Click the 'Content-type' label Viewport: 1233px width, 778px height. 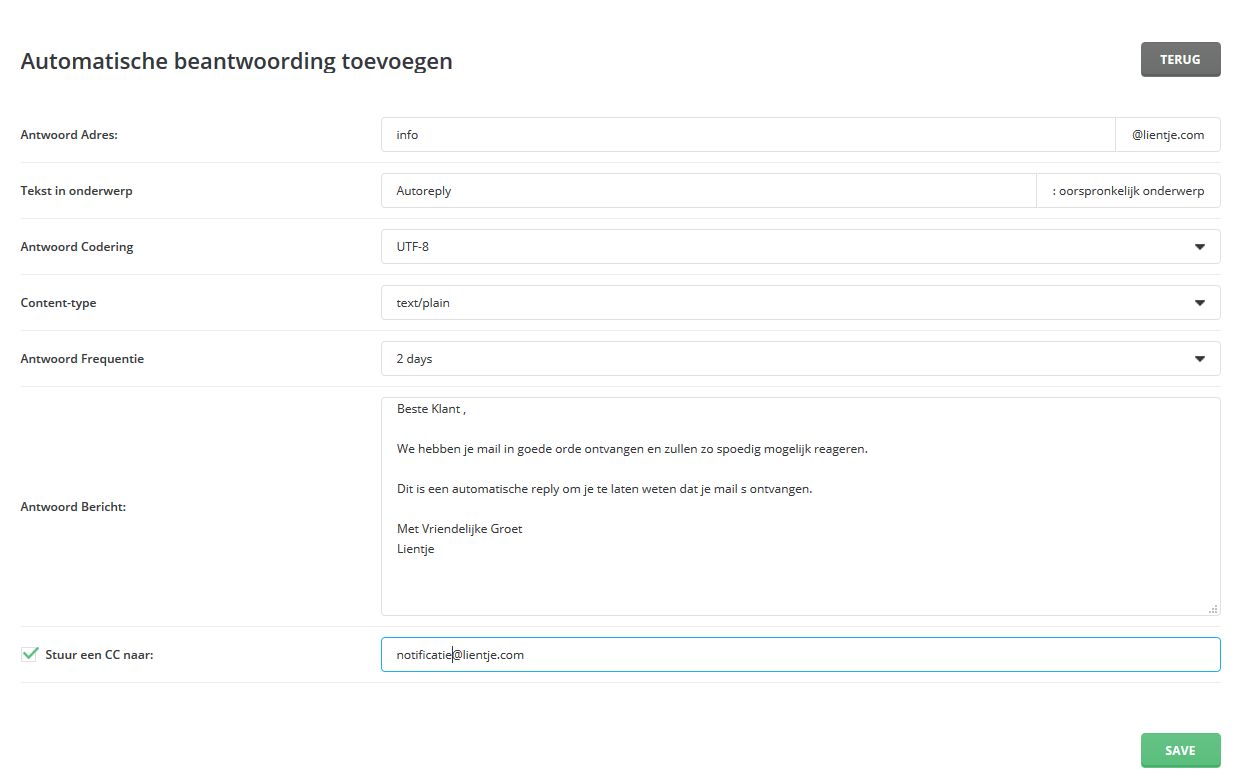click(58, 303)
